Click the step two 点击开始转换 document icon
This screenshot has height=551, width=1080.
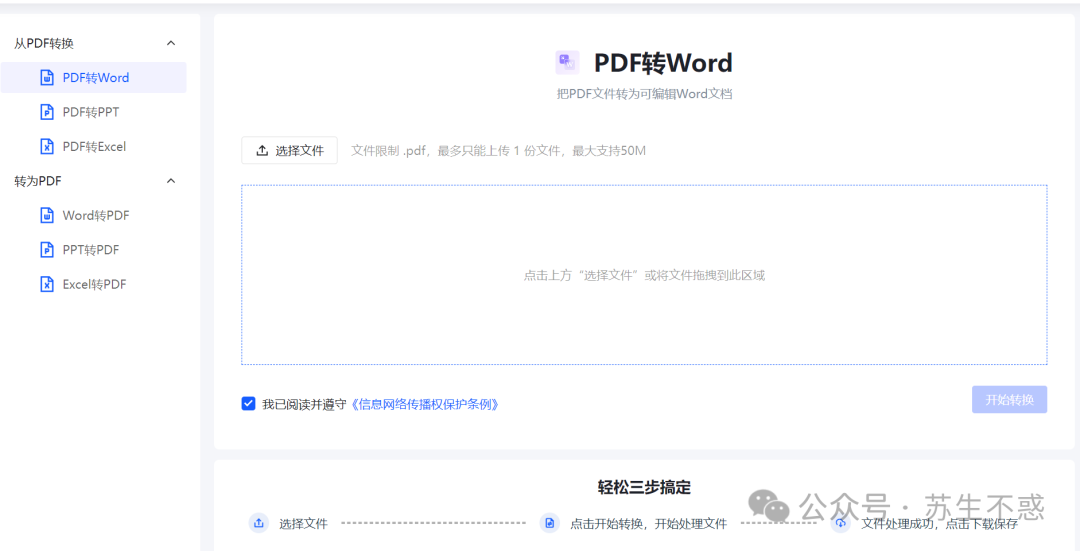pos(550,523)
